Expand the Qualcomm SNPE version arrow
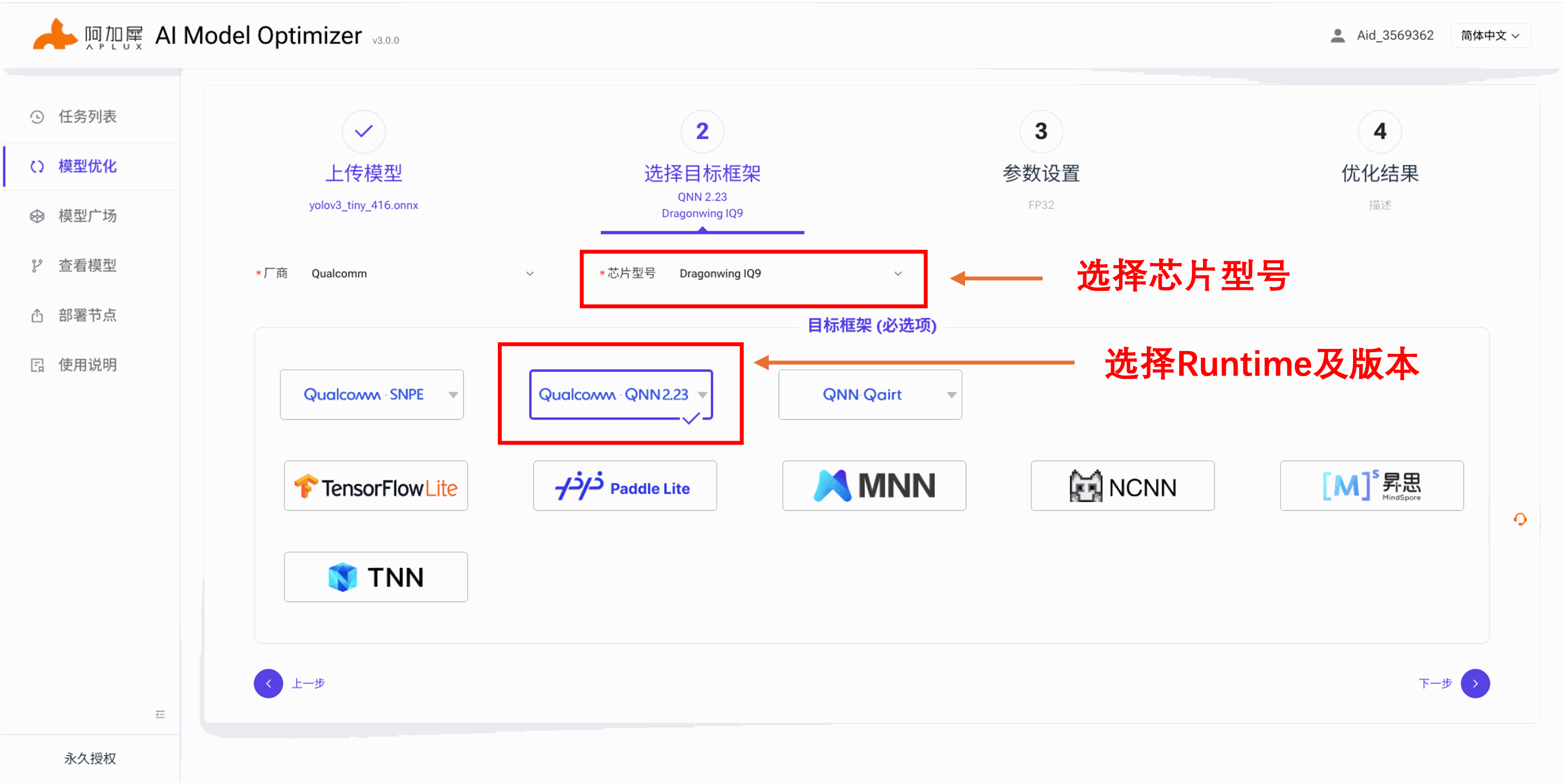Viewport: 1566px width, 784px height. tap(453, 395)
